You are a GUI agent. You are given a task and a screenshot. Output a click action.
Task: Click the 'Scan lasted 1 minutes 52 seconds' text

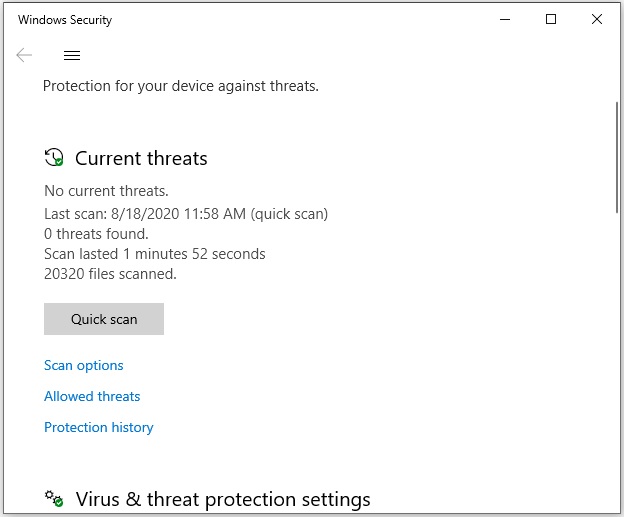coord(154,254)
